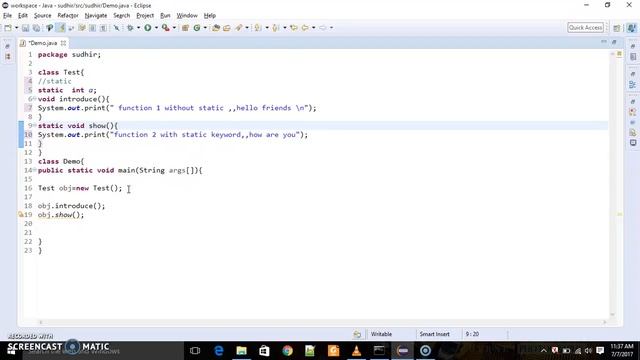Open the Window menu
640x360 pixels.
point(187,16)
